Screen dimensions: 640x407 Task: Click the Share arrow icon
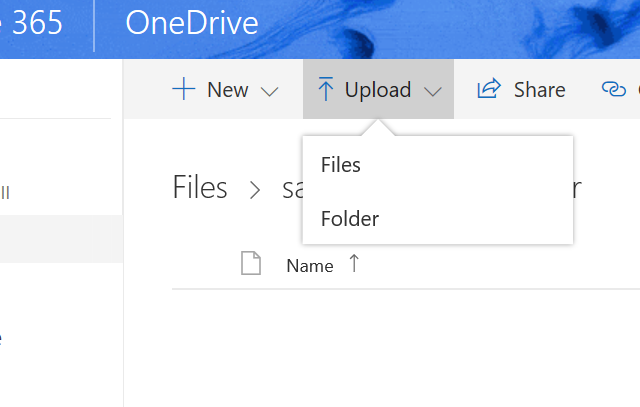pyautogui.click(x=489, y=90)
